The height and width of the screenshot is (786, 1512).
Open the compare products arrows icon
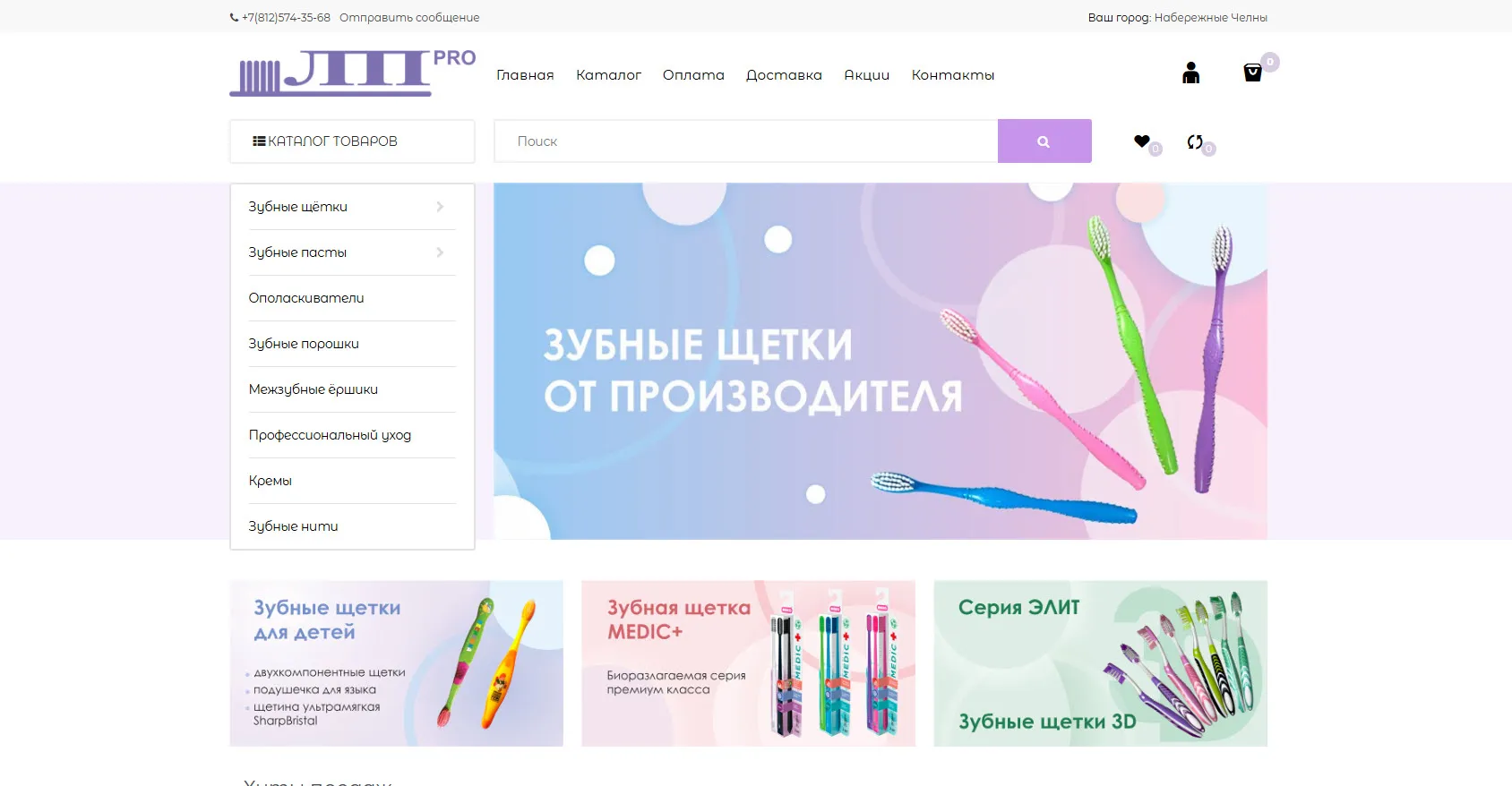(x=1195, y=141)
